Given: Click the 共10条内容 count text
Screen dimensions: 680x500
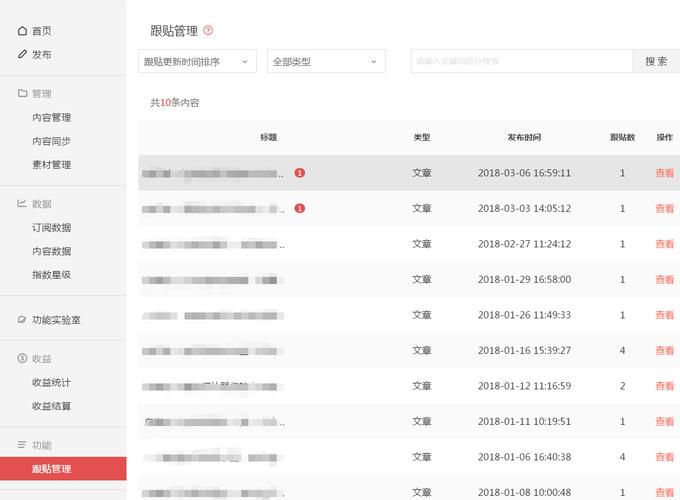Looking at the screenshot, I should [175, 103].
